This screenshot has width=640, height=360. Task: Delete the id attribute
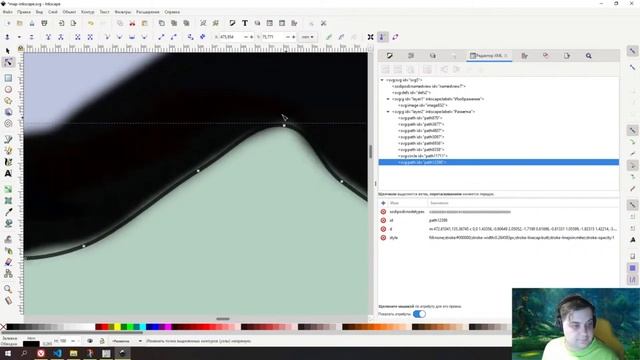pos(383,220)
